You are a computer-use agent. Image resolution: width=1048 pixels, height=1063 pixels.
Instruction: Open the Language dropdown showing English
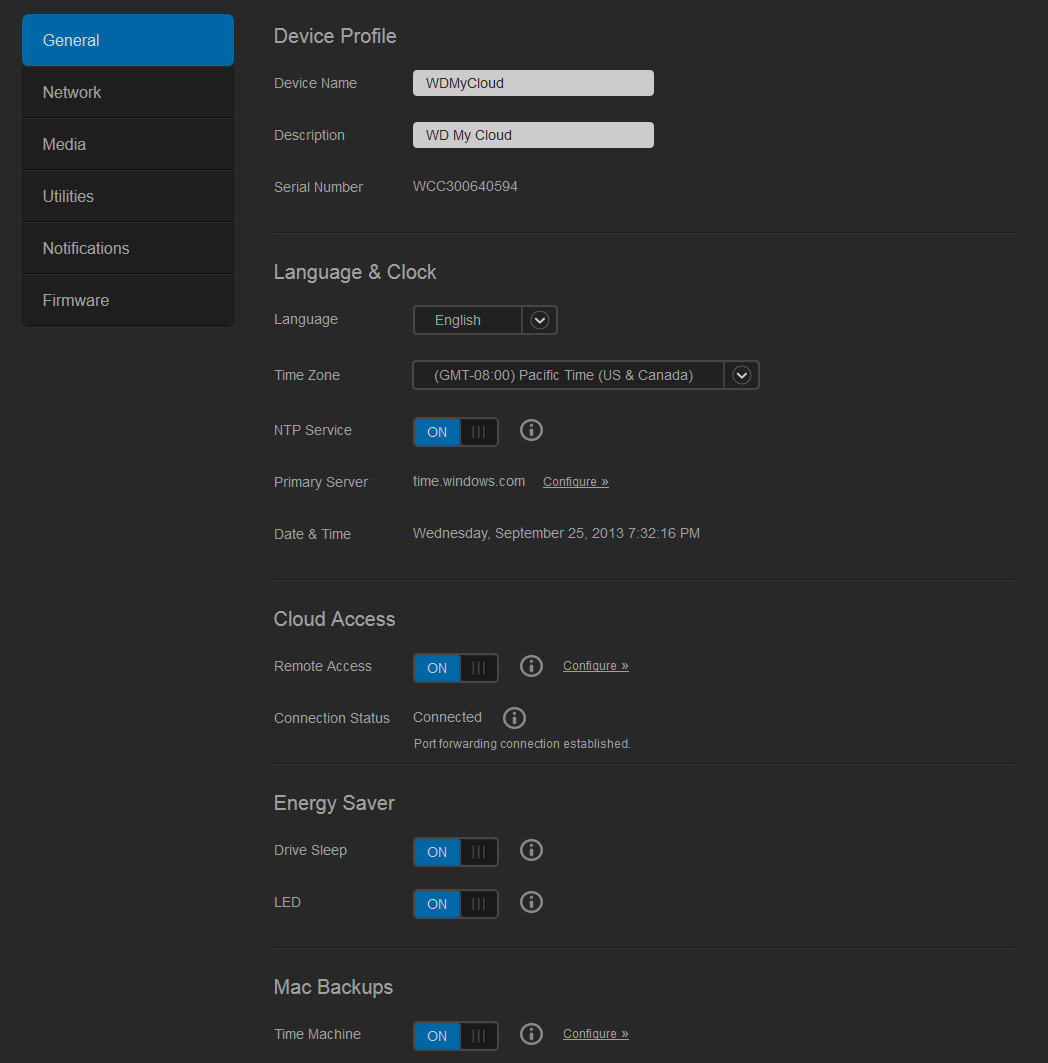[x=485, y=320]
